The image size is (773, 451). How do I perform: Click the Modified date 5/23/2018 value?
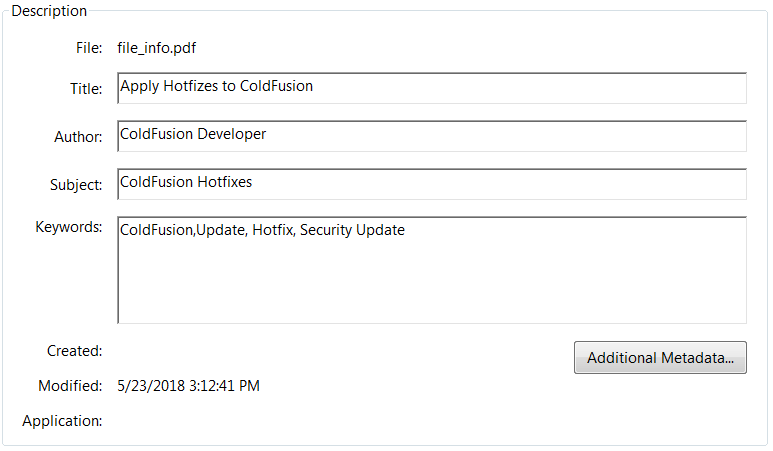coord(188,385)
